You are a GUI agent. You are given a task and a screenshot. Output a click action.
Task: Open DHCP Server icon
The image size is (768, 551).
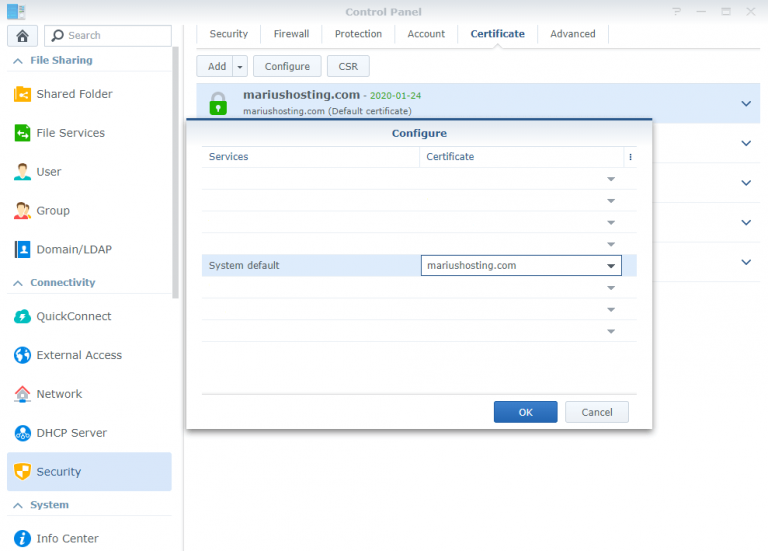[x=22, y=433]
